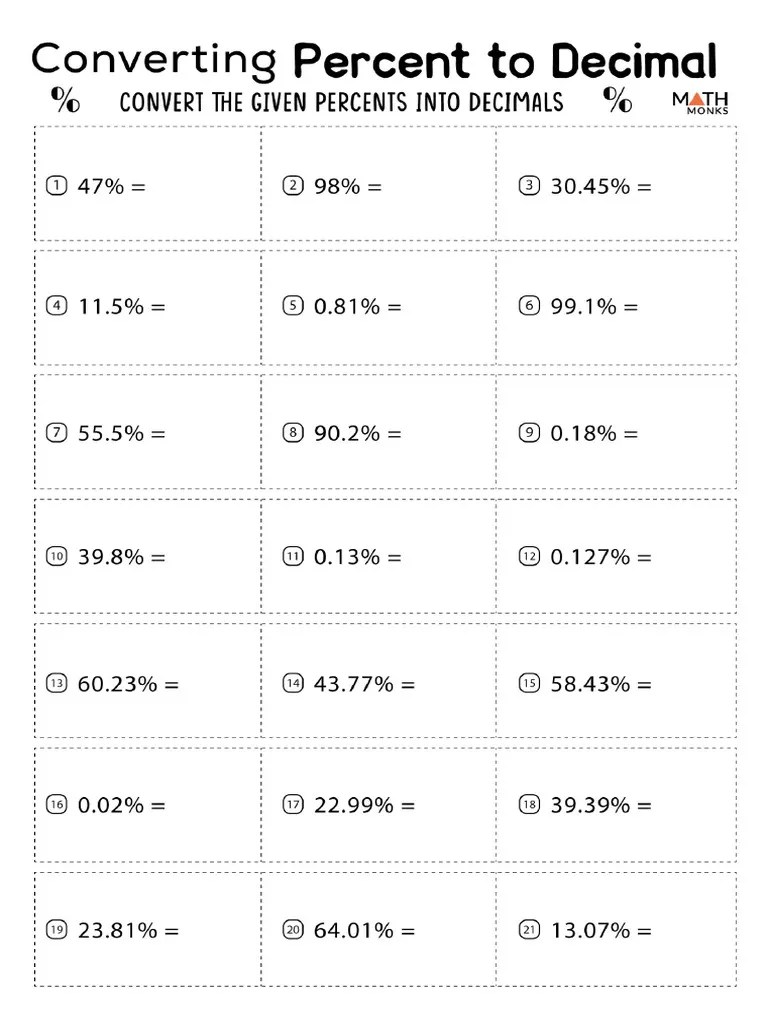Click the circled number 9 marker
Image resolution: width=768 pixels, height=1024 pixels.
(x=529, y=433)
